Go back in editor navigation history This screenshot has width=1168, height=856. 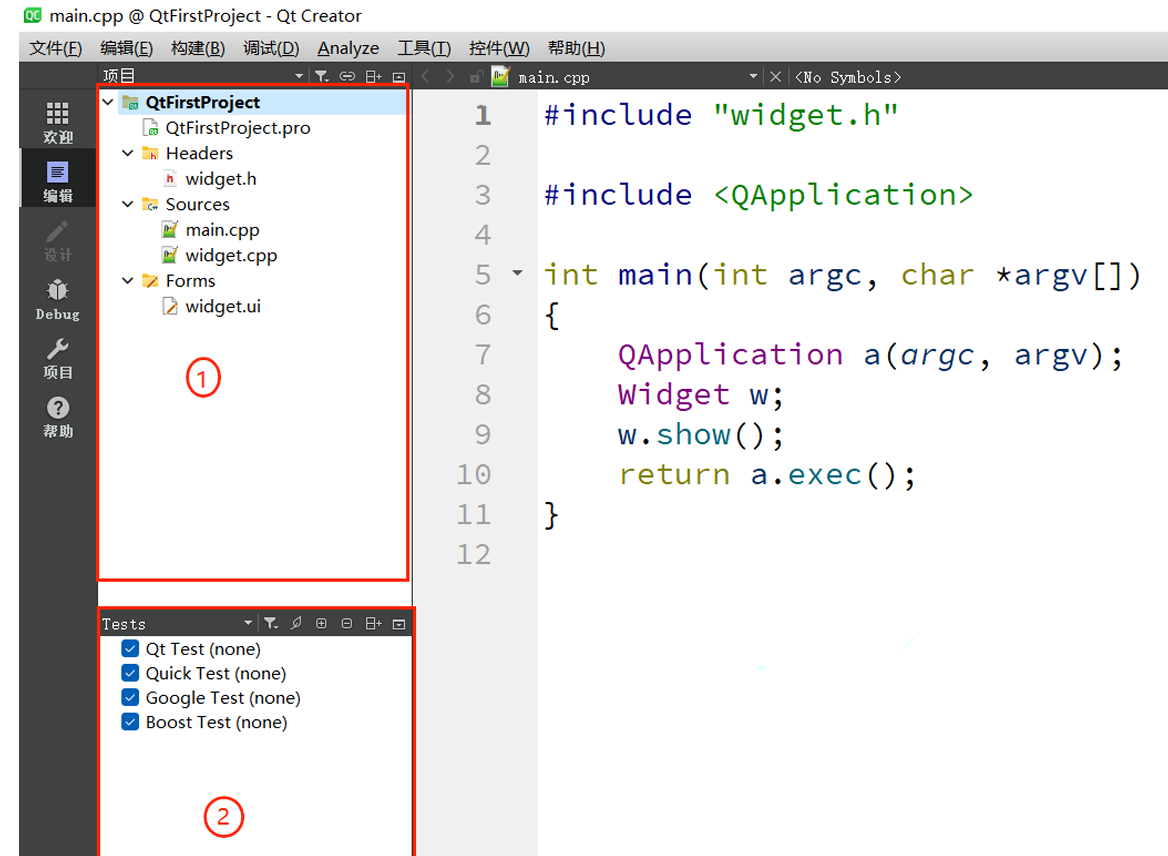point(425,76)
